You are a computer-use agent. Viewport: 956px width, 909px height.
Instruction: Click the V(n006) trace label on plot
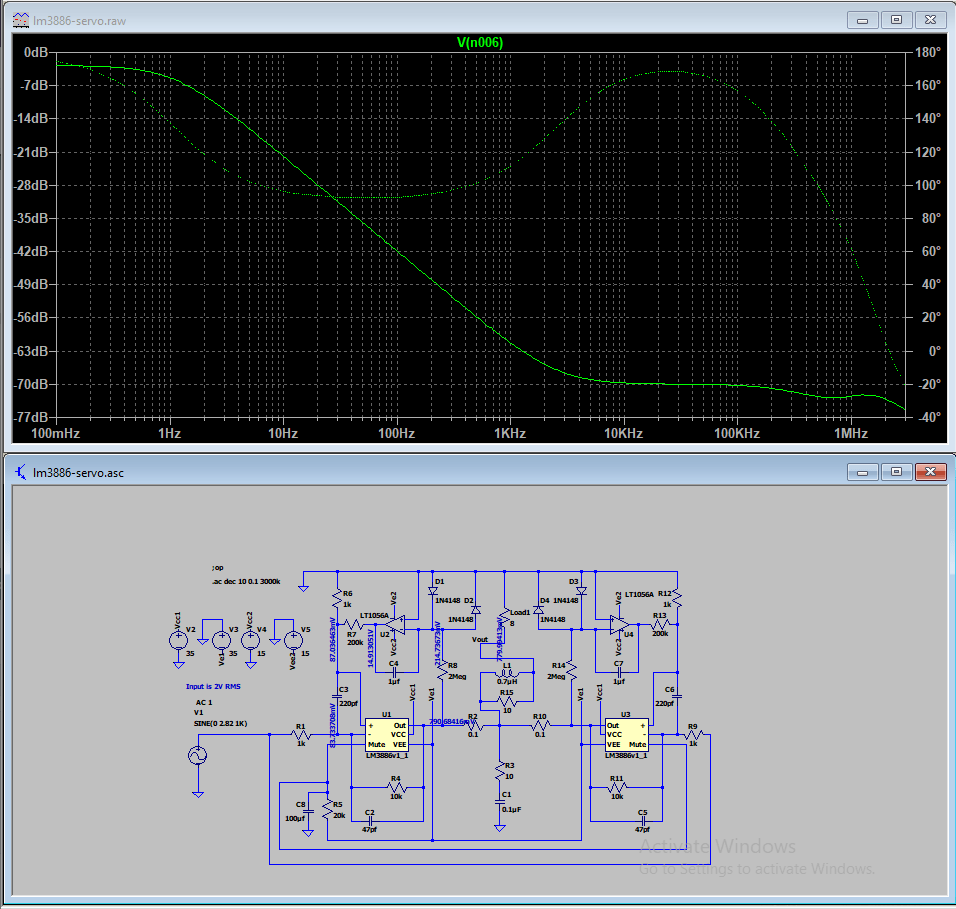coord(480,43)
